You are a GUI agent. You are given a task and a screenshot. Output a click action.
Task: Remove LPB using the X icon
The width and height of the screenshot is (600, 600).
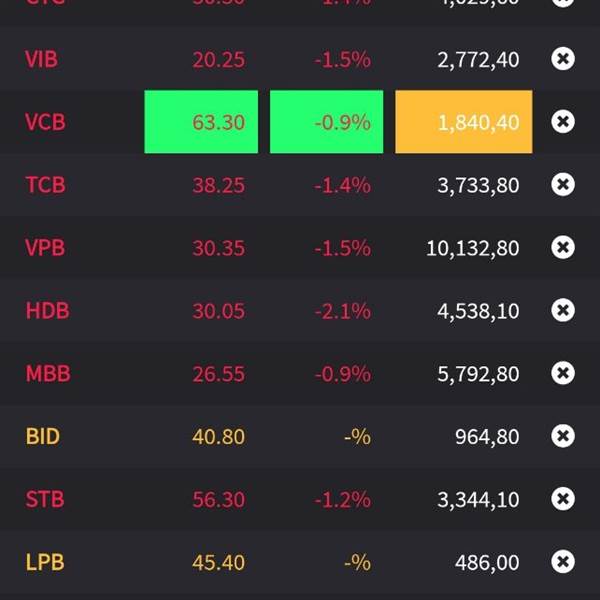(563, 561)
